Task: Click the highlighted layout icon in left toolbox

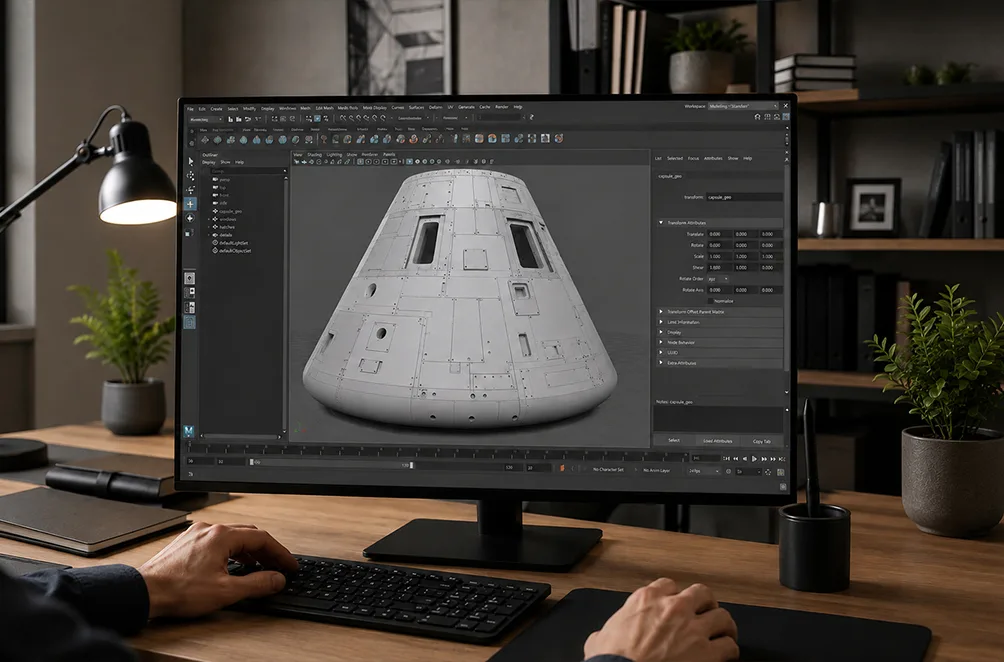Action: [x=190, y=322]
